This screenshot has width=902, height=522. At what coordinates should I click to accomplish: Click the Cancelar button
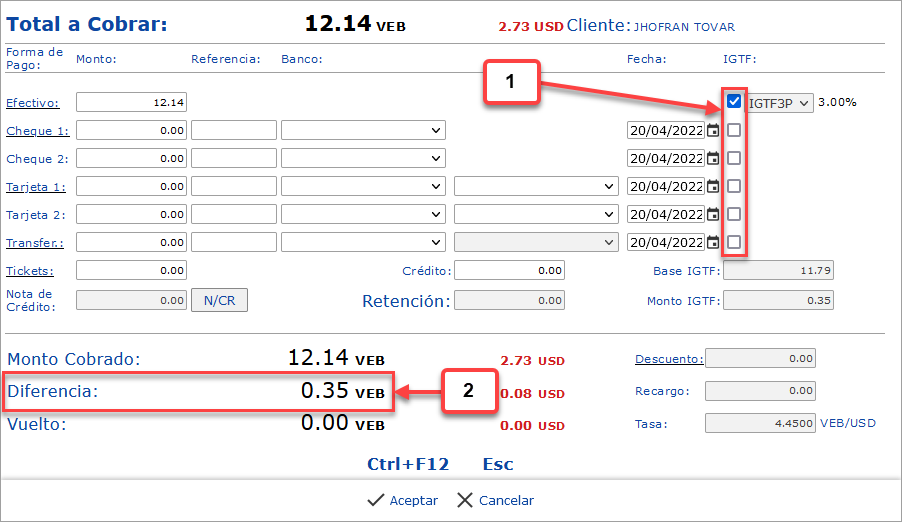coord(495,500)
